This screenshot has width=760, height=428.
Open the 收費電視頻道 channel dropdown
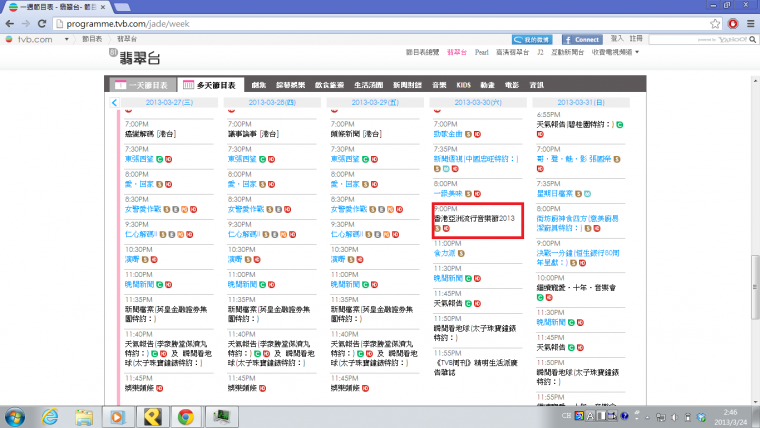(x=615, y=52)
